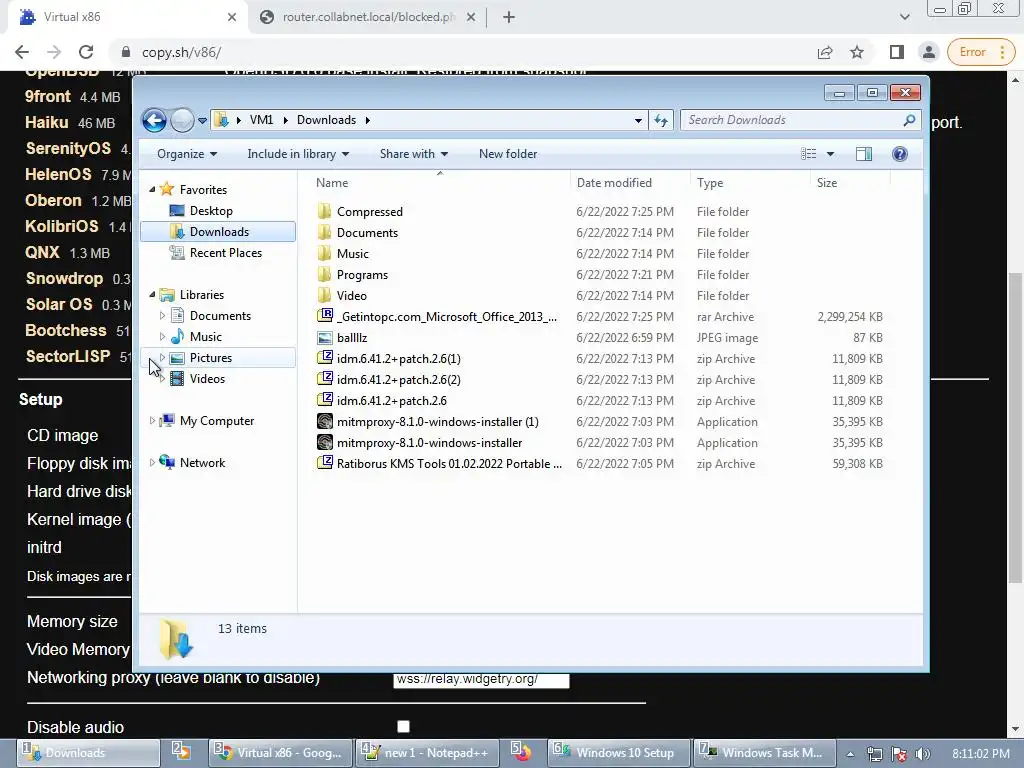
Task: Toggle the preview pane icon
Action: (x=864, y=154)
